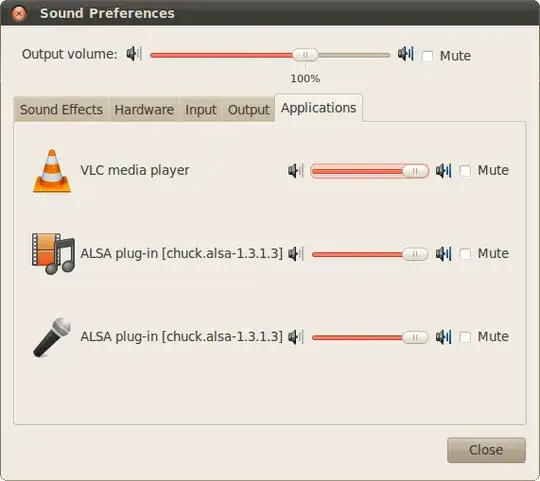Click the low-volume speaker icon beside Output volume
540x481 pixels.
[134, 54]
